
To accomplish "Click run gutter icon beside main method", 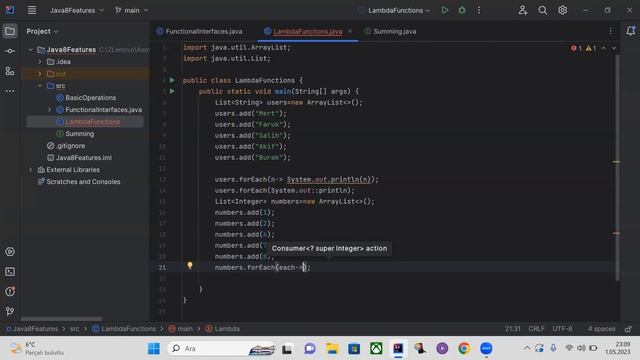I will pyautogui.click(x=172, y=91).
